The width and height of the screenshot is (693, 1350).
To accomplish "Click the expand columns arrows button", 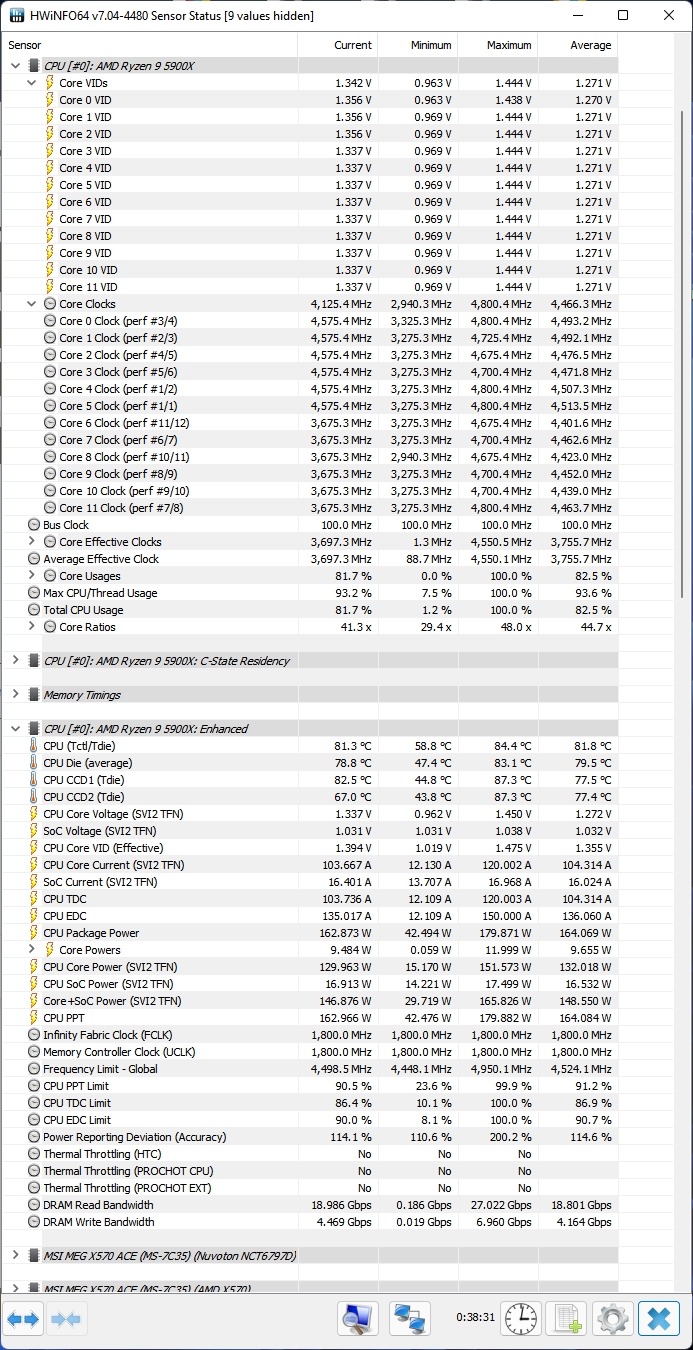I will click(22, 1319).
